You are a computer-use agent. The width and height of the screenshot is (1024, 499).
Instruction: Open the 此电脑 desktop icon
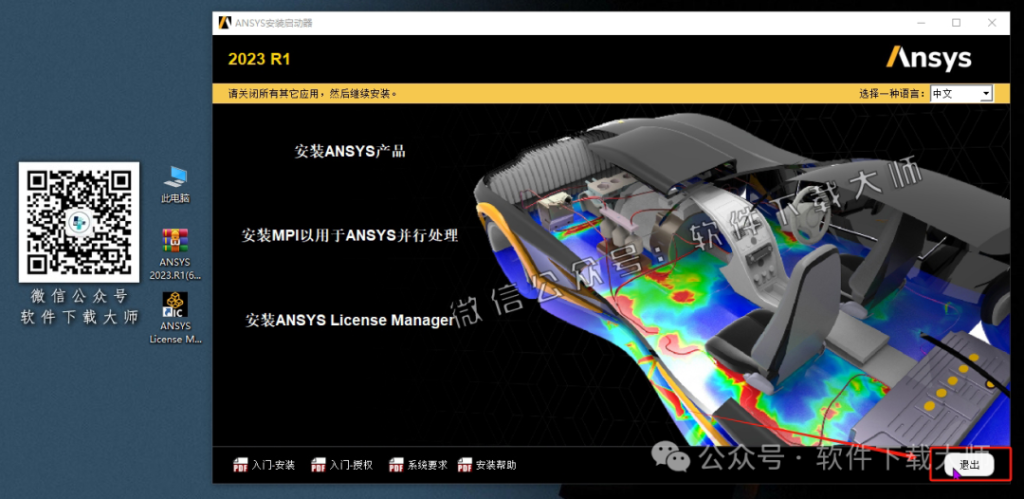pyautogui.click(x=175, y=184)
